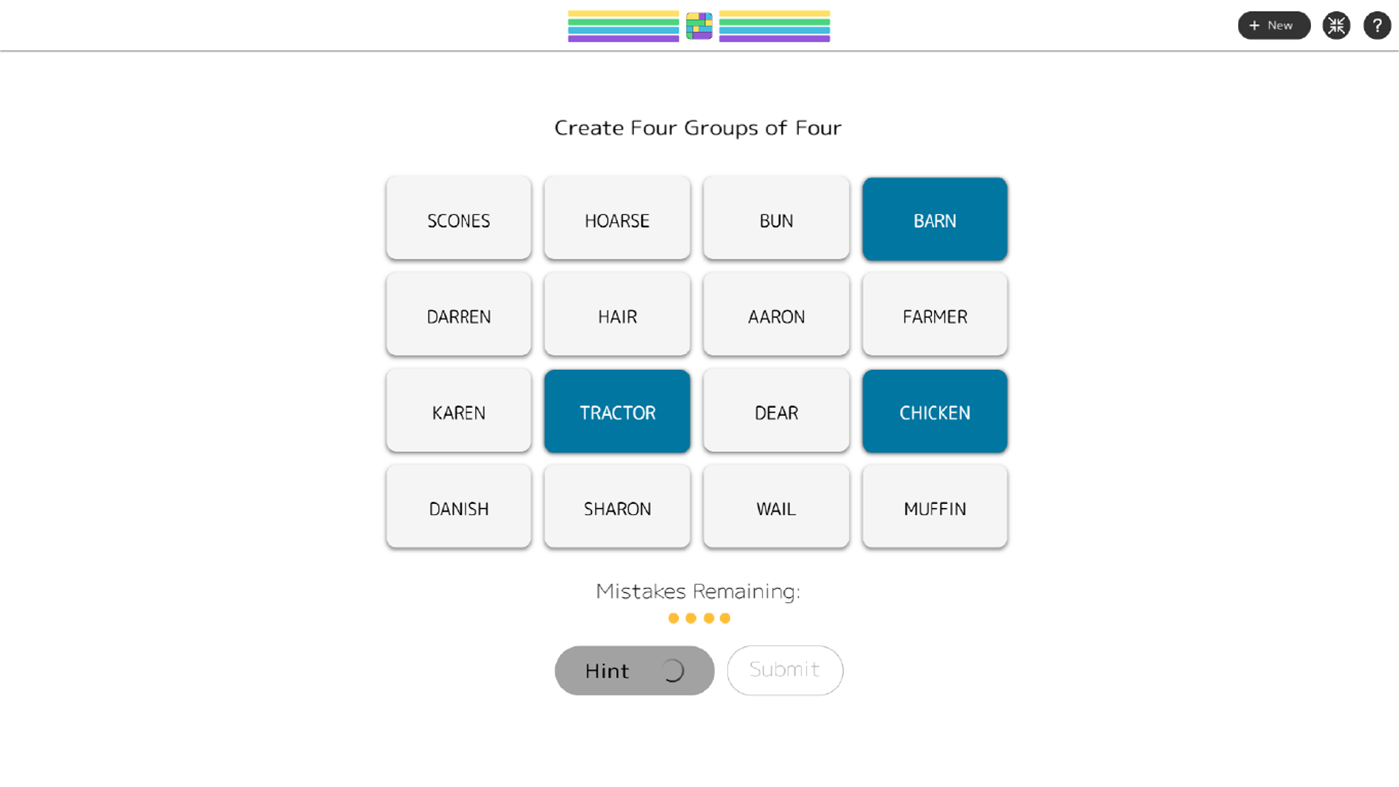The image size is (1399, 787).
Task: Open the help question mark icon
Action: click(1377, 26)
